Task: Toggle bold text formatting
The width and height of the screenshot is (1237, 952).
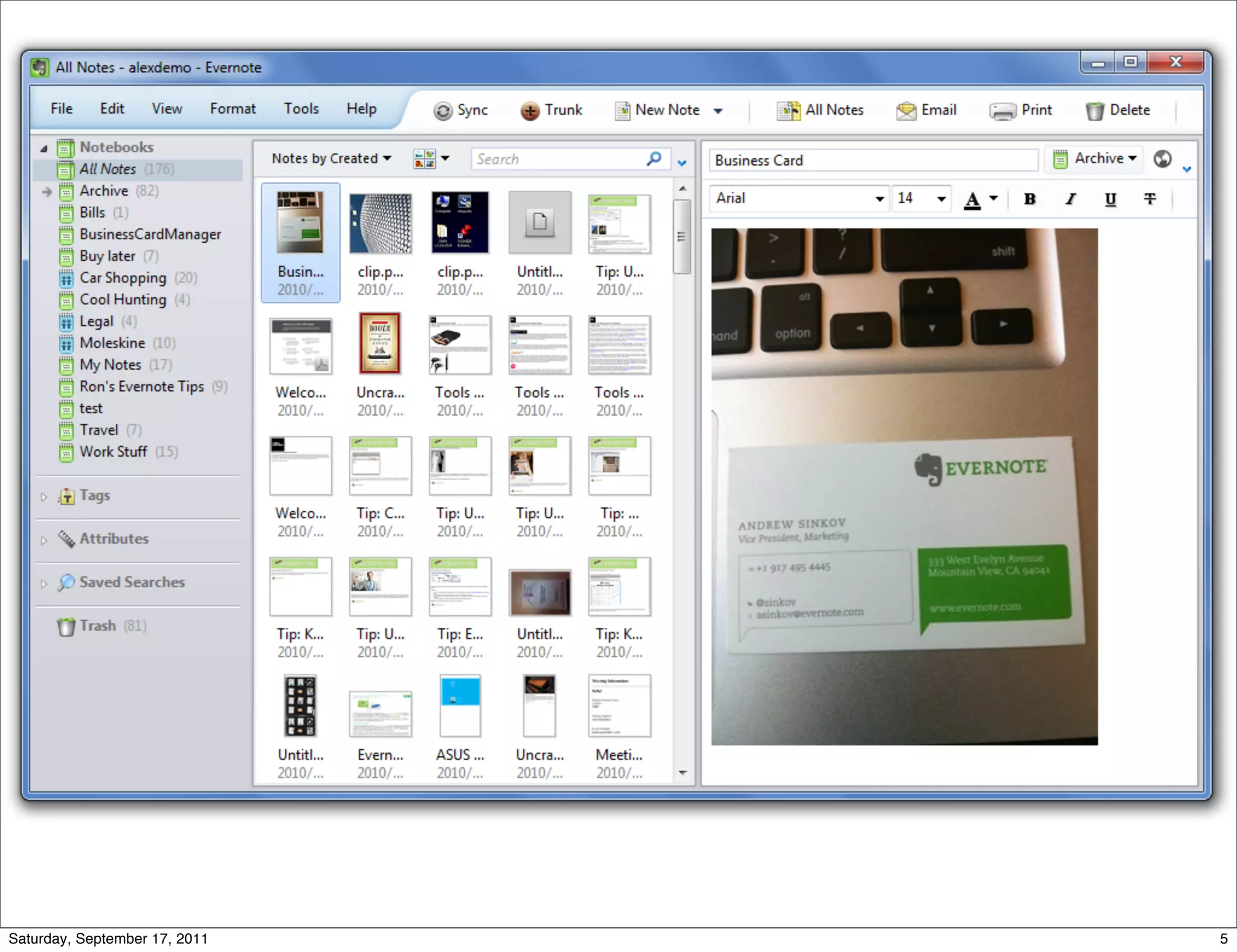Action: tap(1030, 199)
